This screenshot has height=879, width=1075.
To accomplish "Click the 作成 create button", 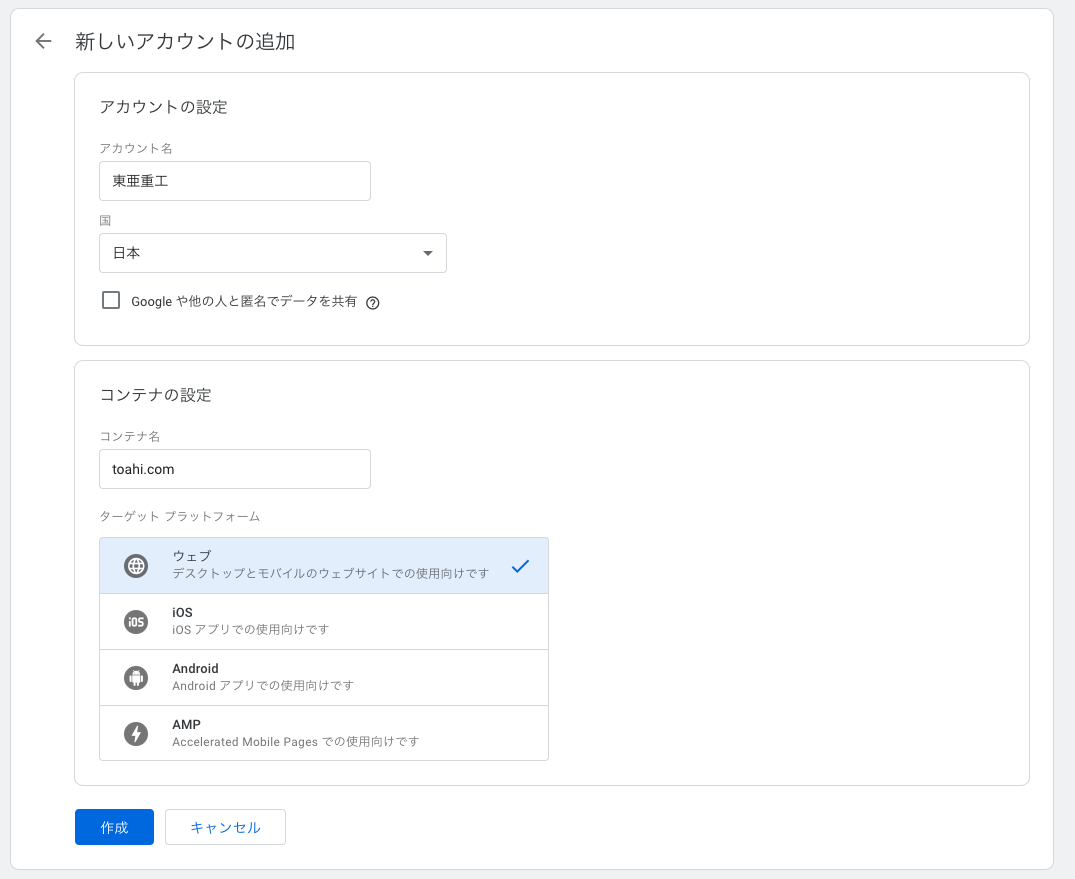I will 113,827.
